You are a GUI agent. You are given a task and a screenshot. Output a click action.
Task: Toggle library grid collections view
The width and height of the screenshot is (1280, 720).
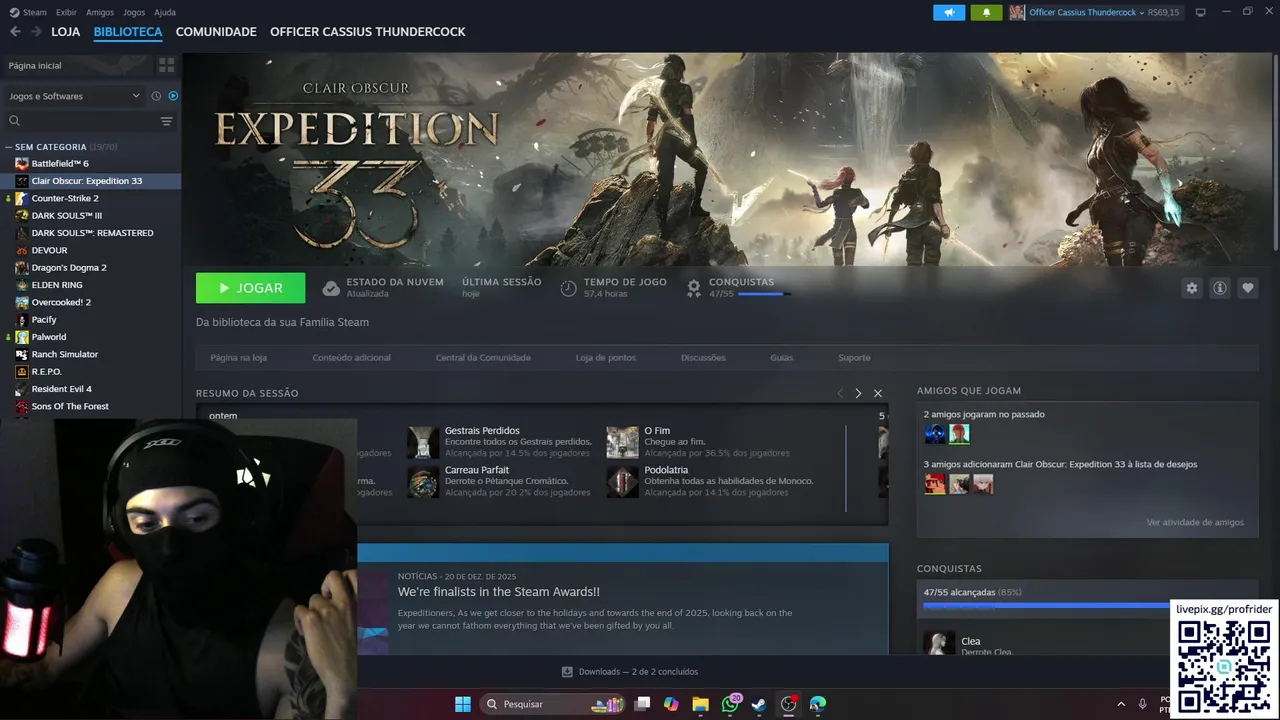[166, 65]
